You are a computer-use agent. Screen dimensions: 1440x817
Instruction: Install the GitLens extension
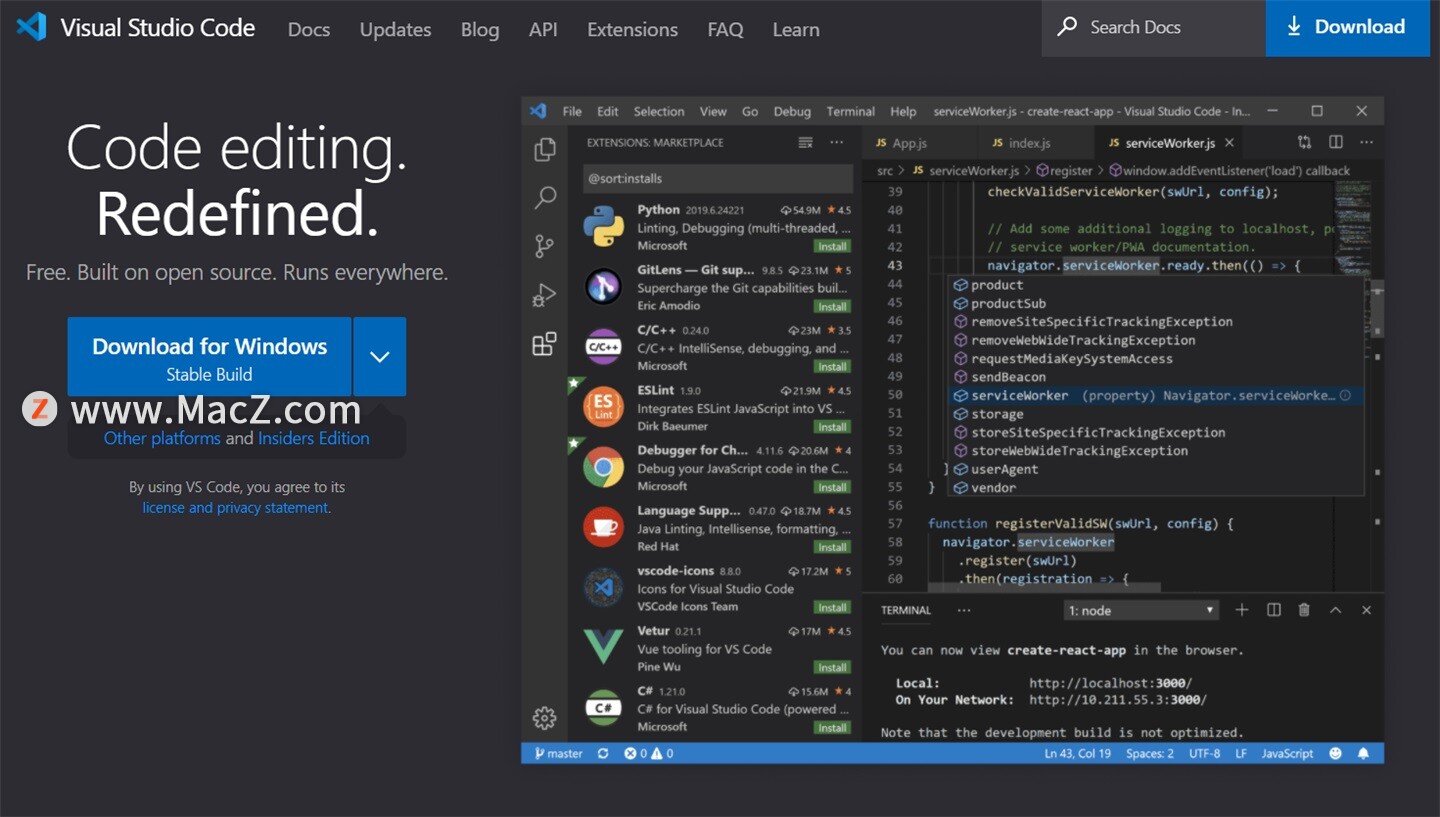tap(832, 306)
